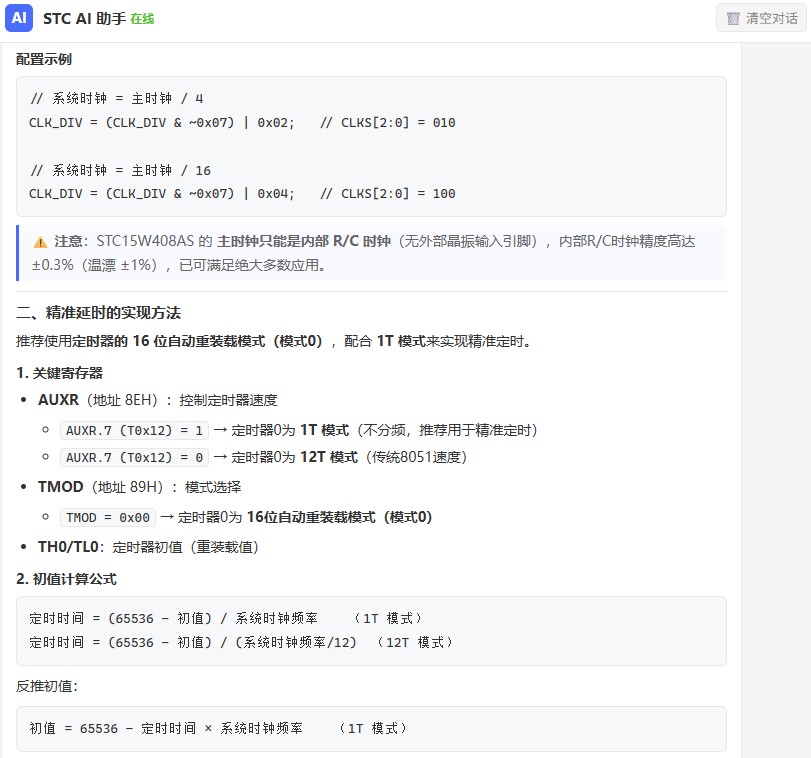This screenshot has height=758, width=811.
Task: Click the 反推初值 label
Action: click(x=47, y=686)
